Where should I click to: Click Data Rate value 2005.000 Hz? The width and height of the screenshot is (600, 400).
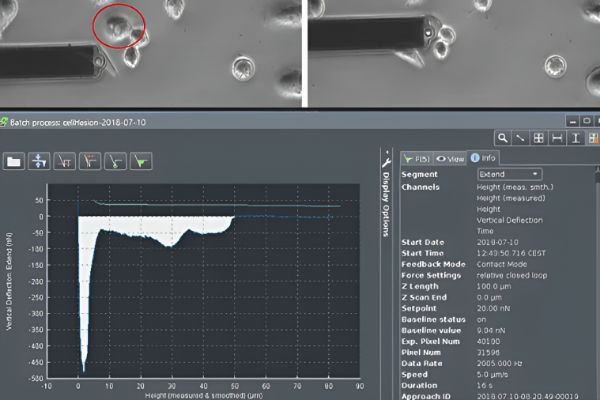pos(499,364)
